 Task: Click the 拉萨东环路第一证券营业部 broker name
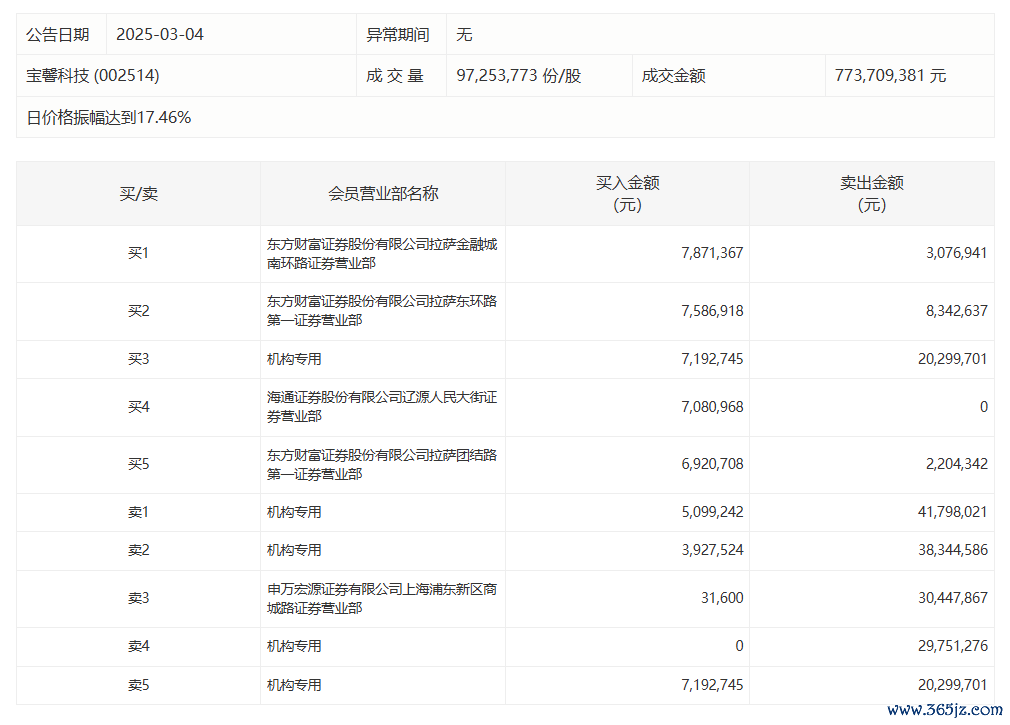pyautogui.click(x=382, y=311)
